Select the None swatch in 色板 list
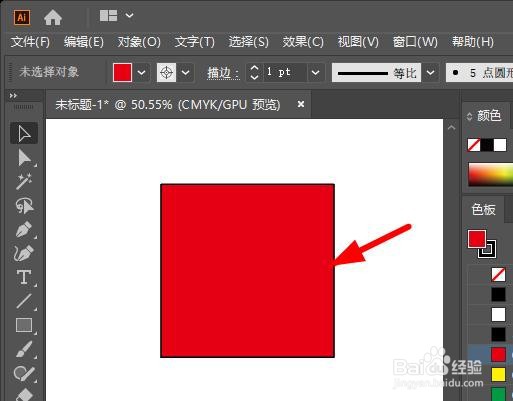 pos(498,275)
